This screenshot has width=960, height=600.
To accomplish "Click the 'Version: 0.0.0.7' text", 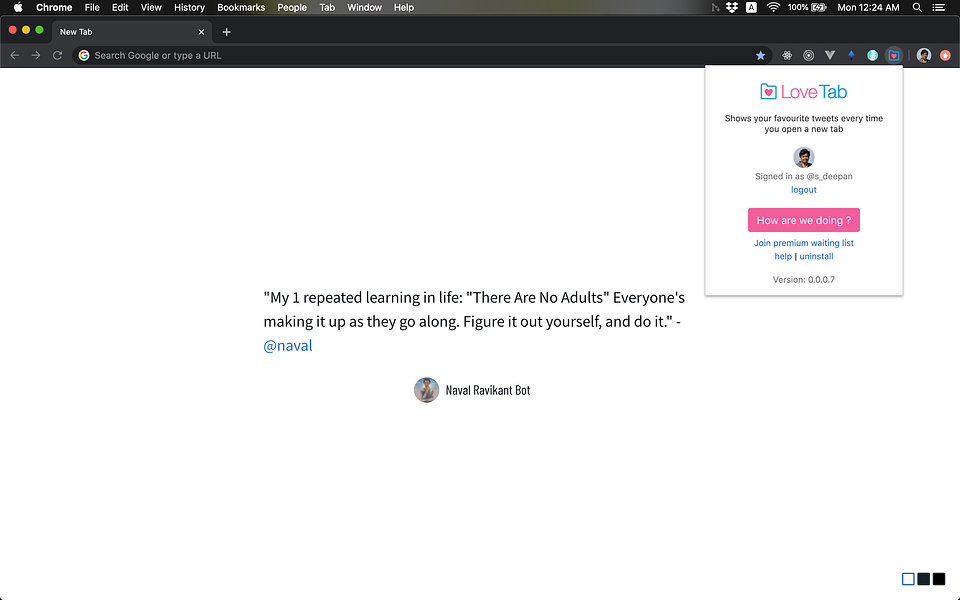I will (803, 280).
